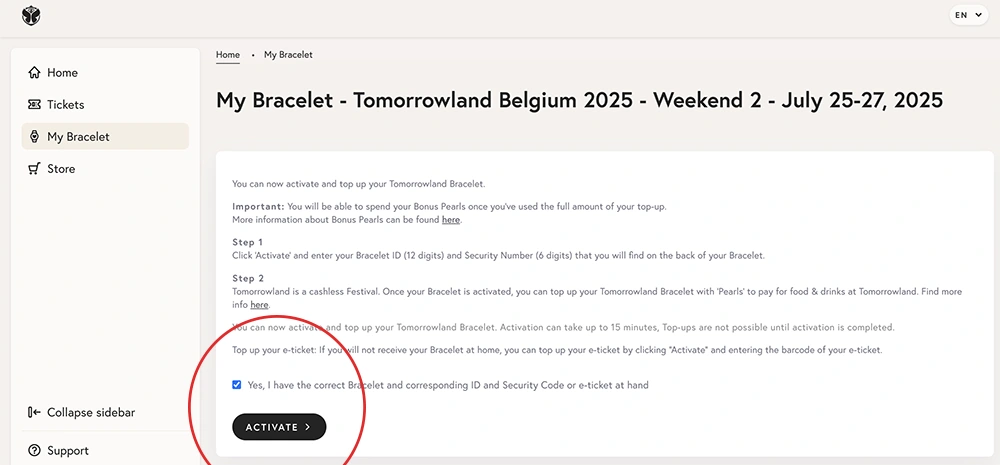
Task: Click the collapse sidebar arrow icon
Action: click(x=35, y=413)
